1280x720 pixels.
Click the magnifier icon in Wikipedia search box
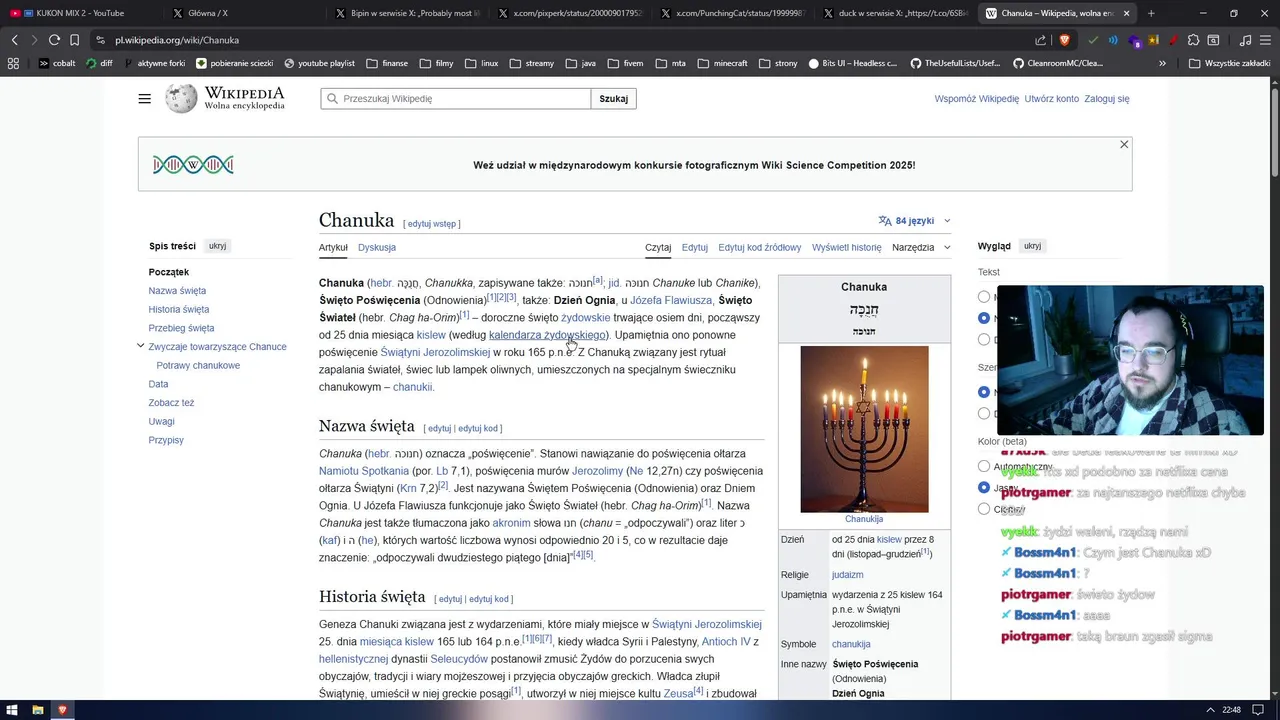click(331, 99)
